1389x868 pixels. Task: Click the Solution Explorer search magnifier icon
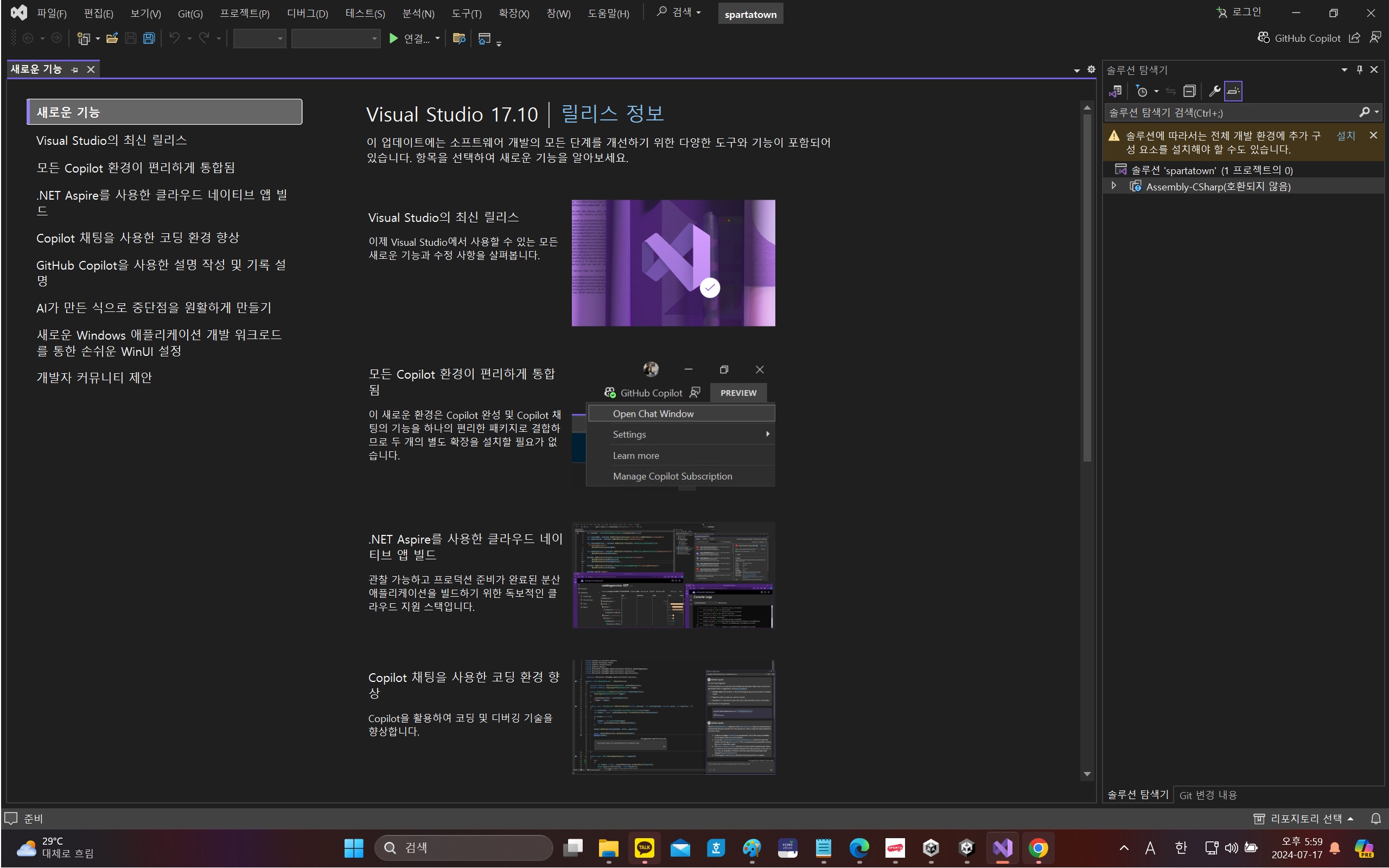[x=1363, y=112]
